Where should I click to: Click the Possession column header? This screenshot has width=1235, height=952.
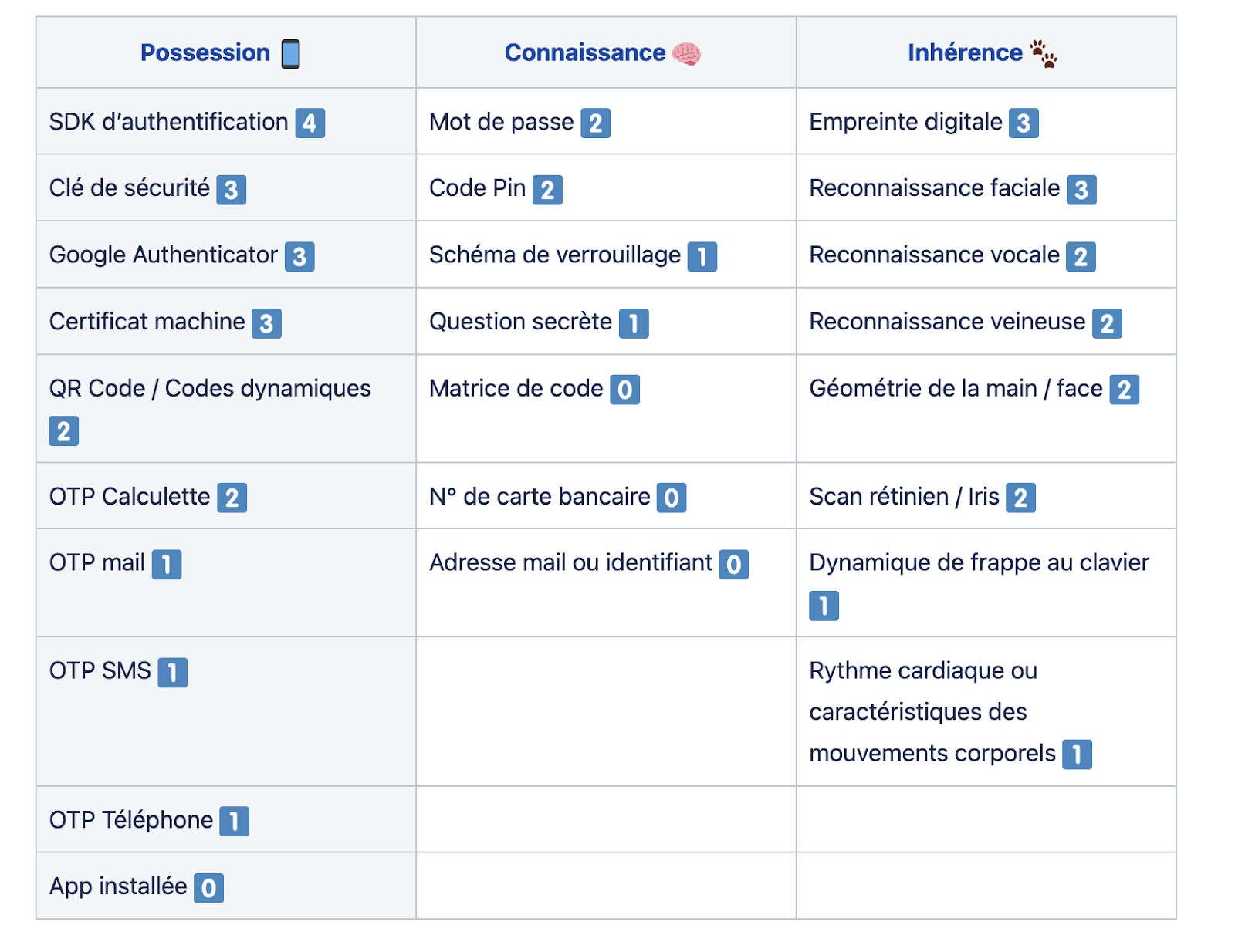click(x=205, y=52)
